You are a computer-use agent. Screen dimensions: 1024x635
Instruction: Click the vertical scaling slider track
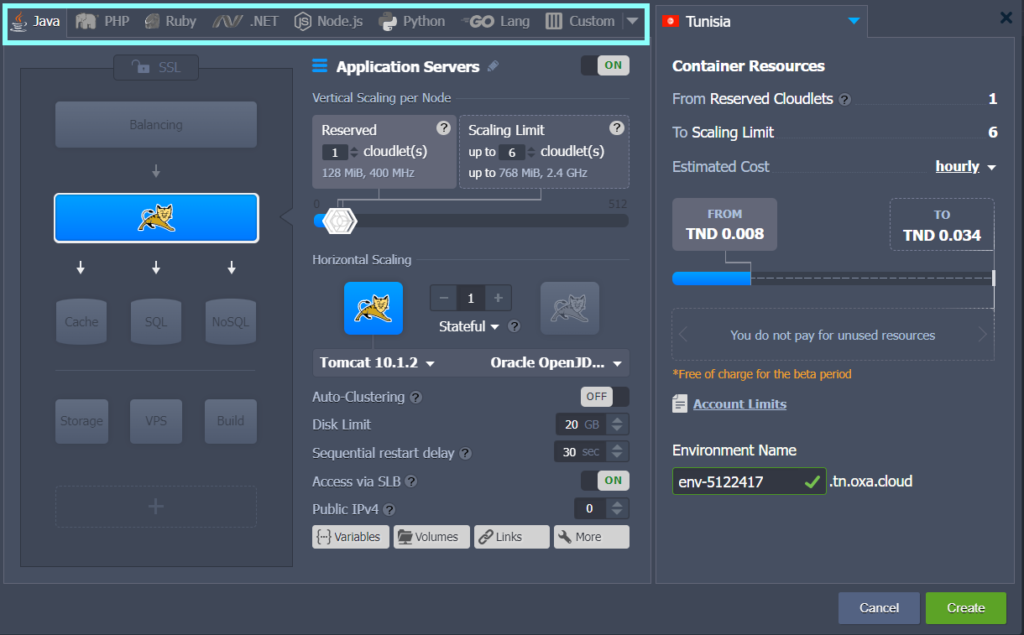[x=472, y=221]
